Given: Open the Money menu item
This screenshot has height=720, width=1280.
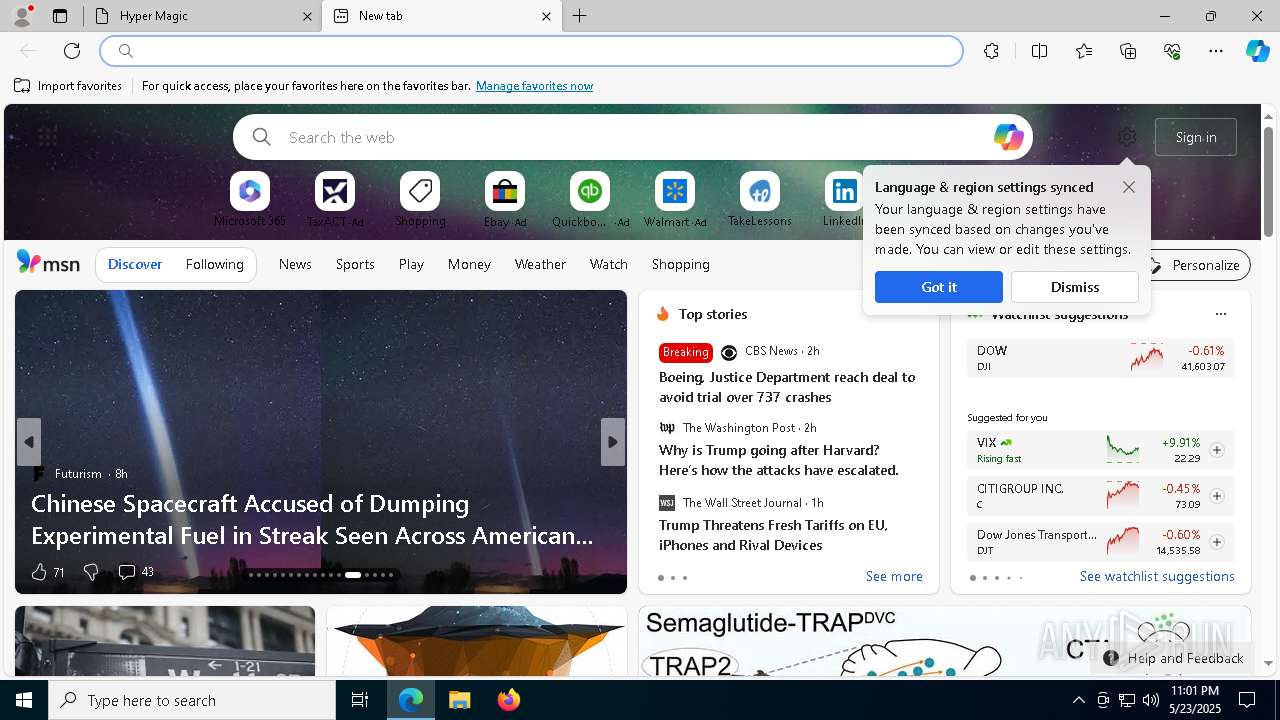Looking at the screenshot, I should (469, 265).
